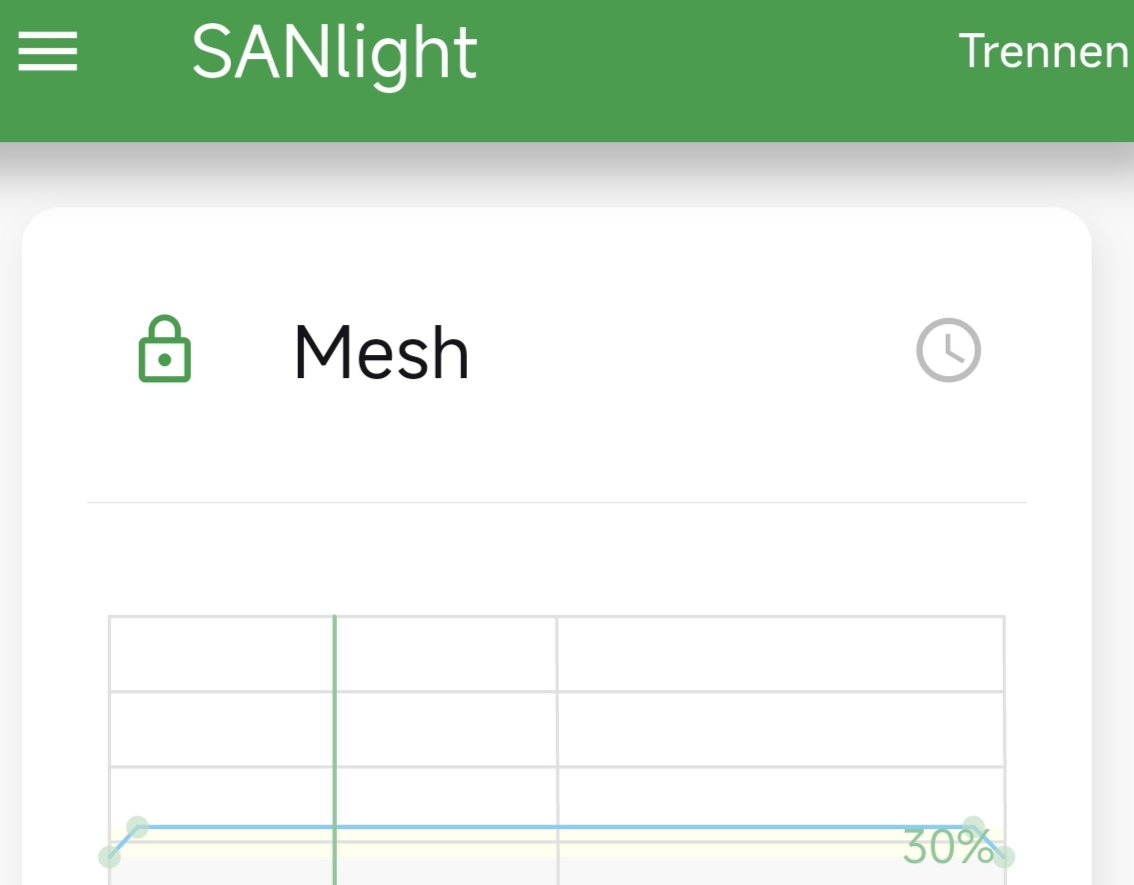Click the top-right cell of the schedule chart
The width and height of the screenshot is (1134, 885).
coord(780,654)
